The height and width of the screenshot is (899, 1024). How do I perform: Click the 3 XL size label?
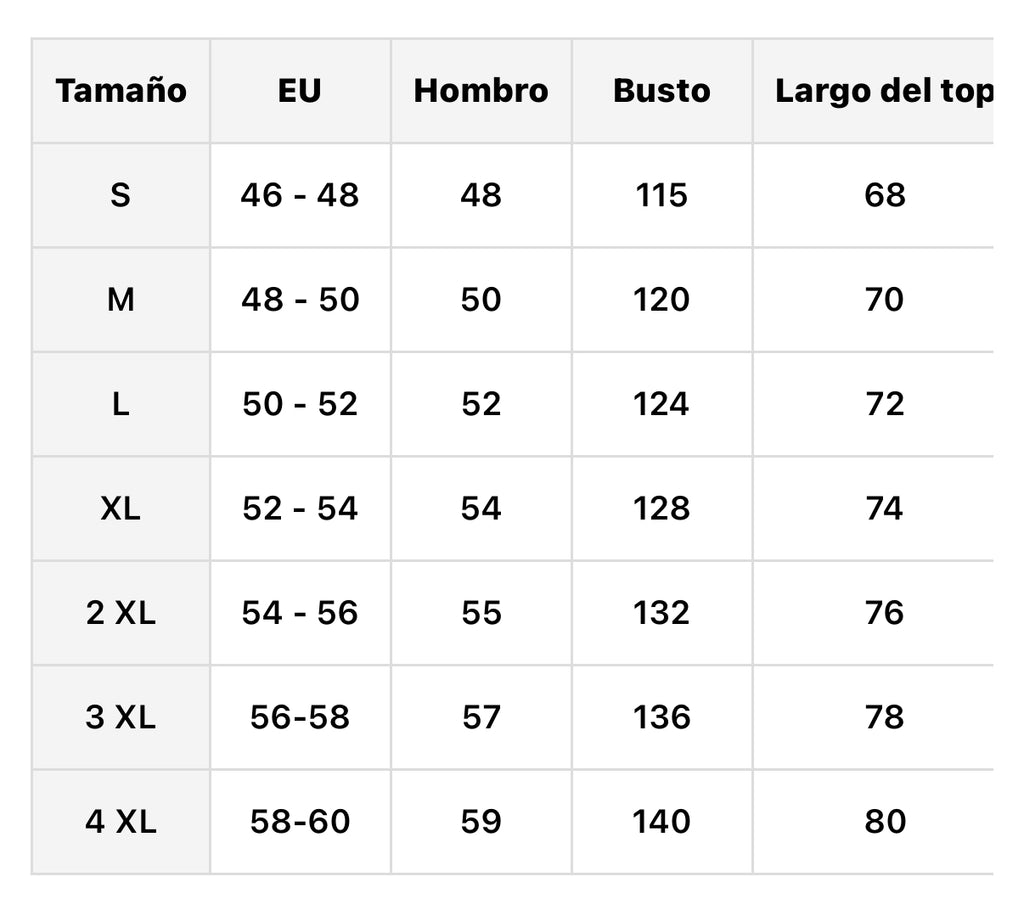pos(121,718)
